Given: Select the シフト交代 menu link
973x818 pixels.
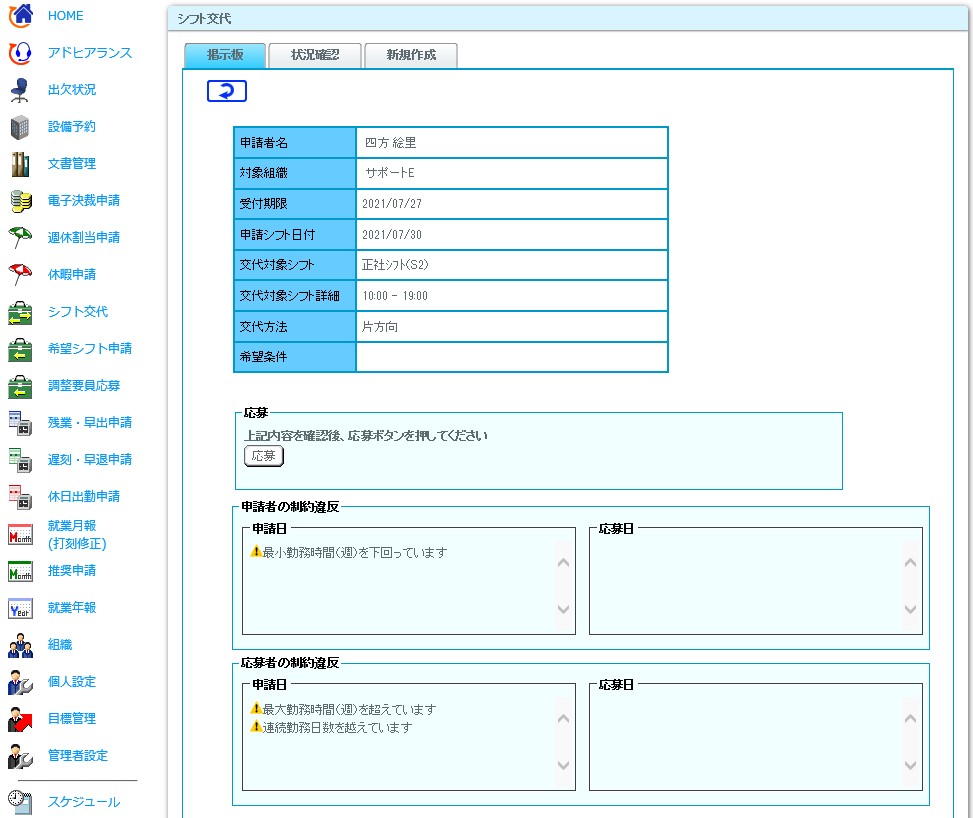Looking at the screenshot, I should (x=78, y=312).
